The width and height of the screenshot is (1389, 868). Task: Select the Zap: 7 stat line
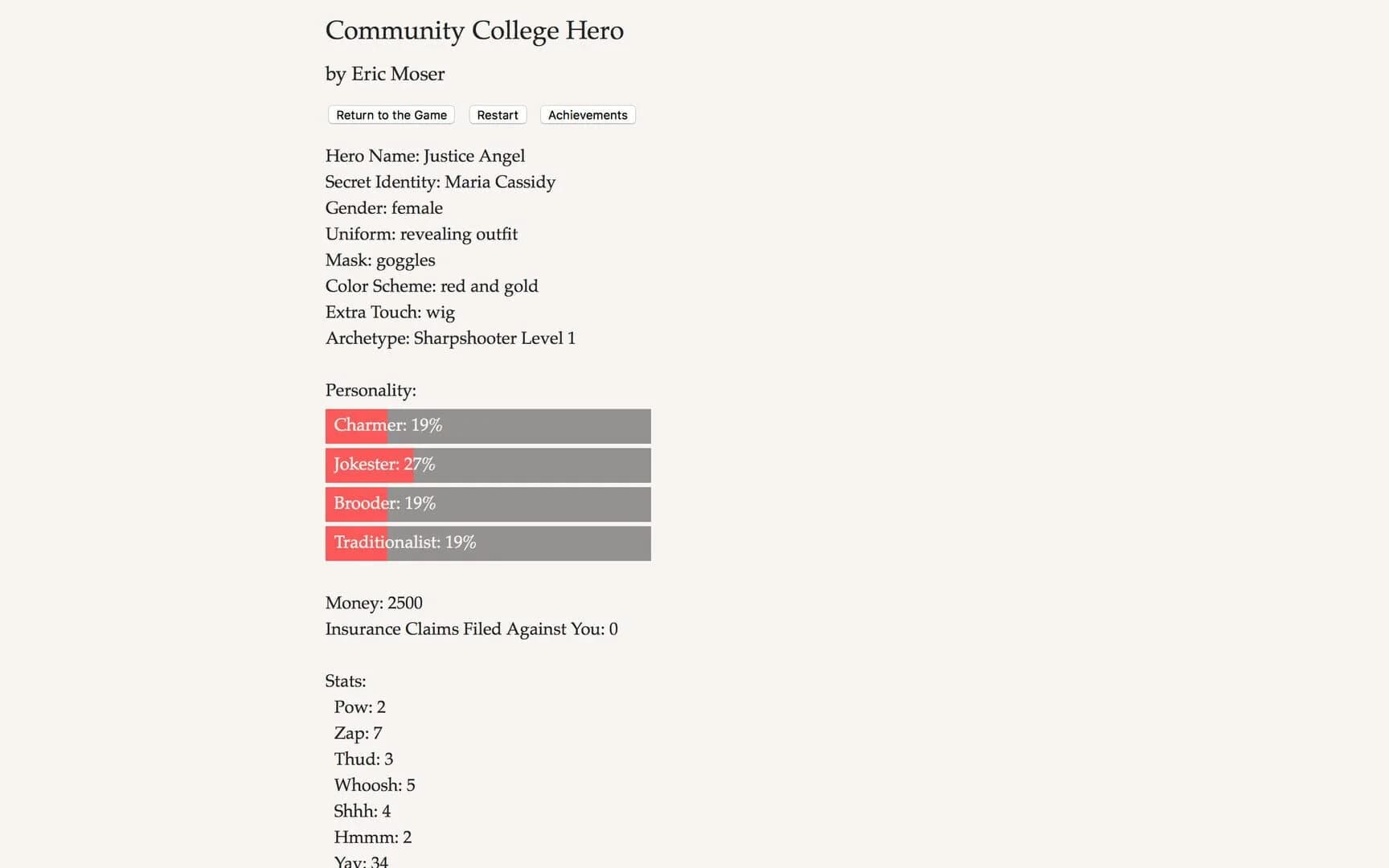(x=358, y=733)
